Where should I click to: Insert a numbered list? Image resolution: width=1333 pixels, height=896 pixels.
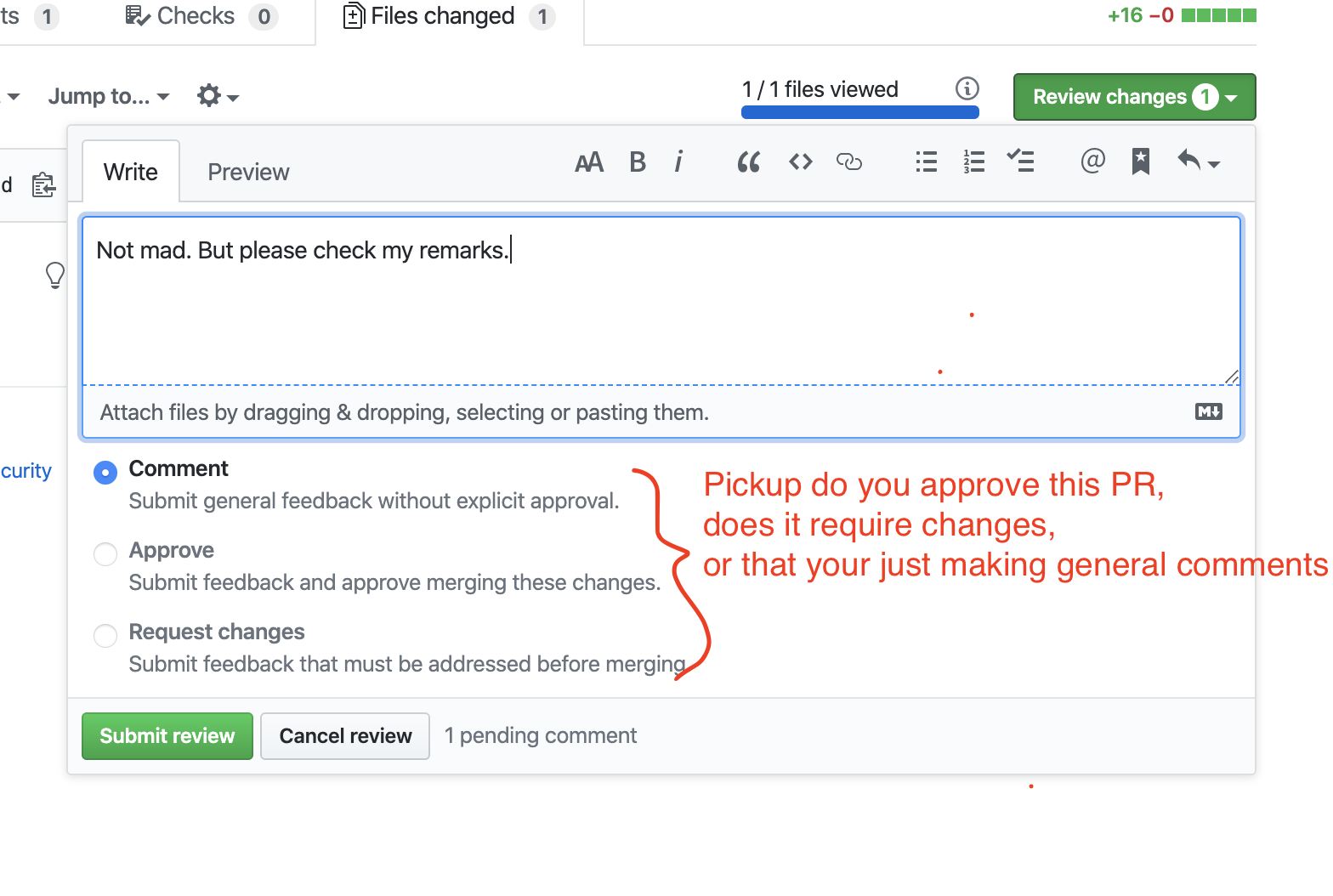974,162
